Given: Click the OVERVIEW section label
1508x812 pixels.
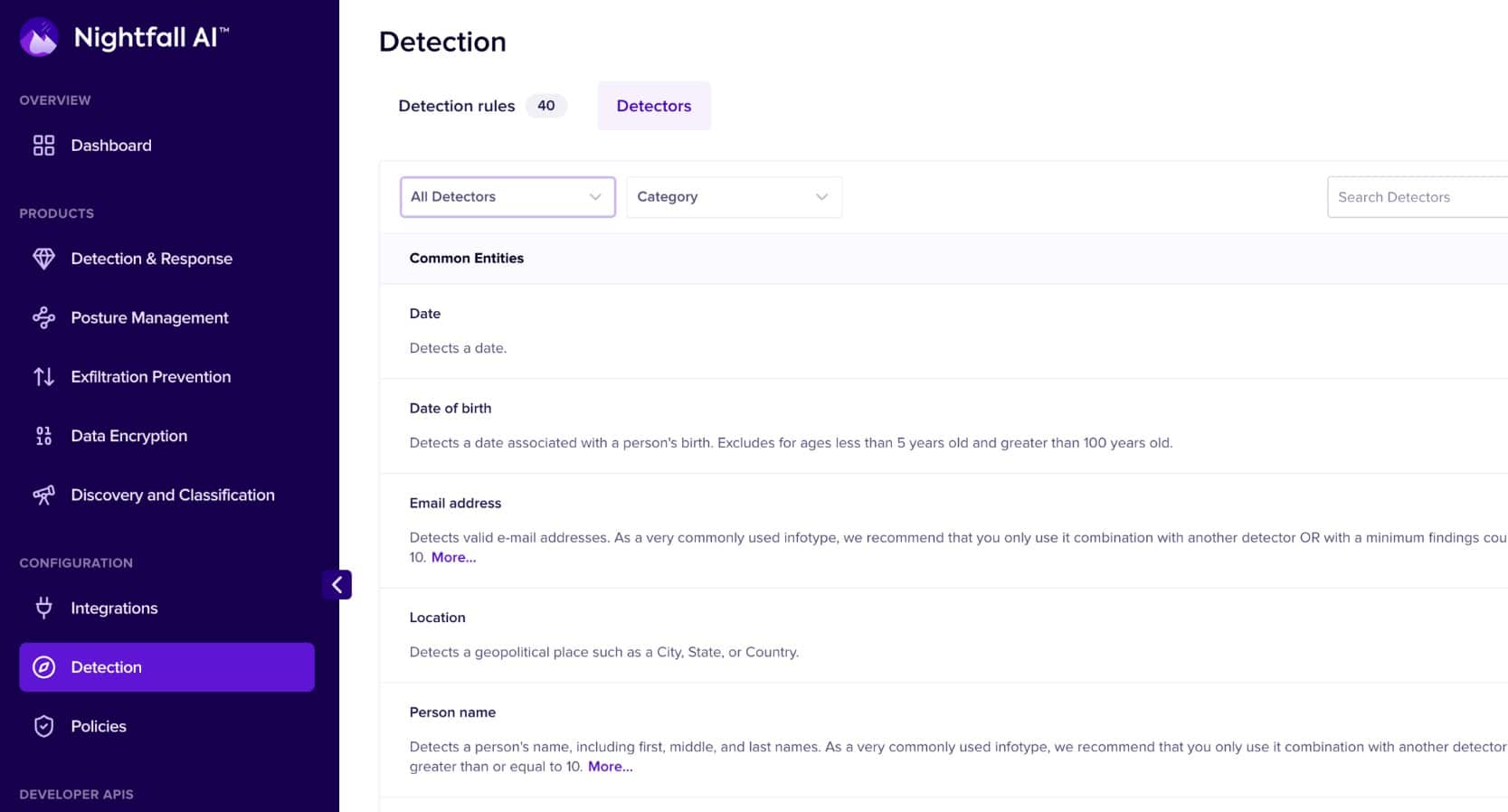Looking at the screenshot, I should [x=55, y=100].
